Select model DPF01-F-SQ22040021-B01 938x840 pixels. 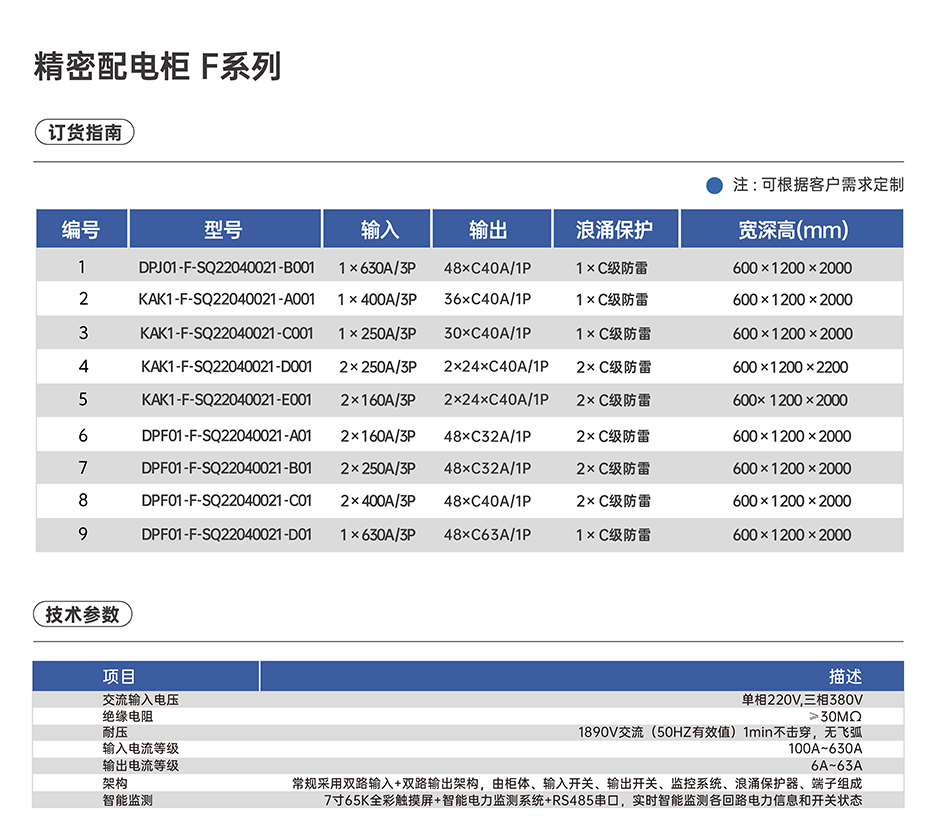pos(227,468)
